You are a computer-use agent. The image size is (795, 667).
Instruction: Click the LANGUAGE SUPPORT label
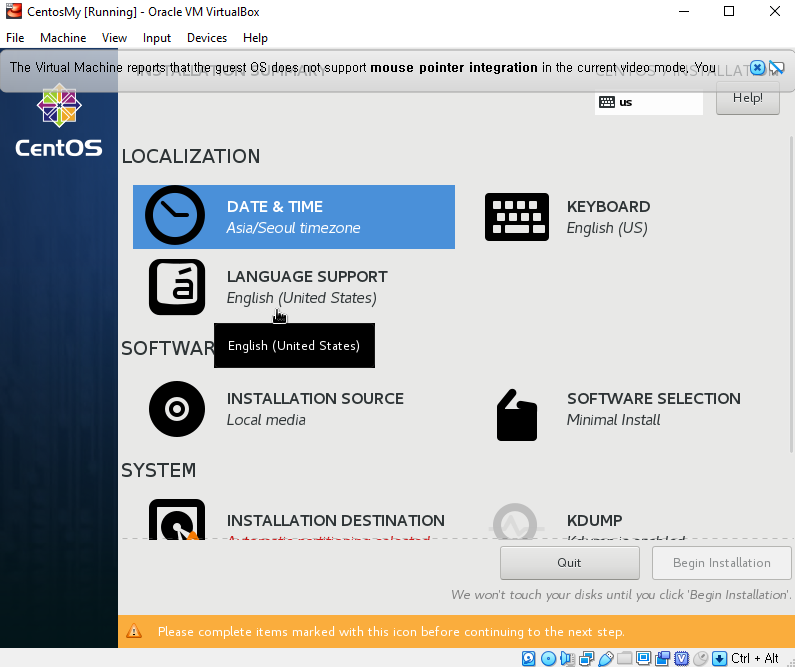pyautogui.click(x=307, y=277)
